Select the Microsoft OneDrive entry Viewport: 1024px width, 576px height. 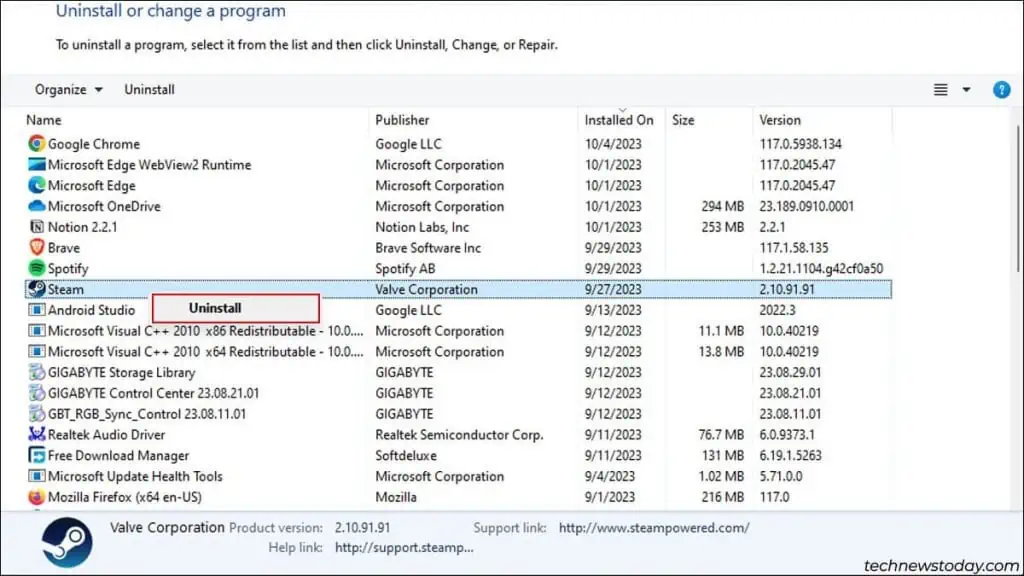point(104,206)
